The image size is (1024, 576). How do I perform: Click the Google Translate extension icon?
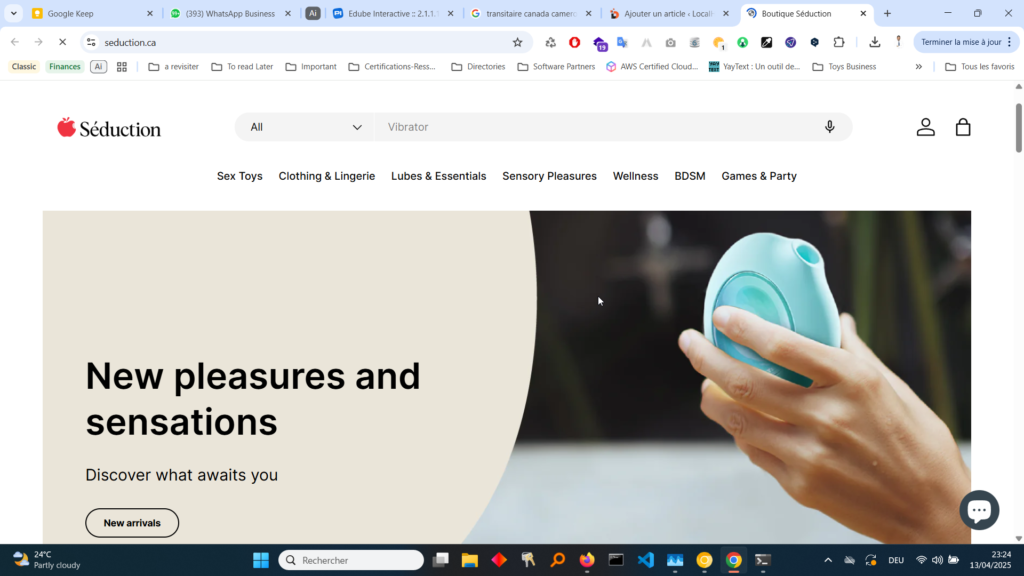[622, 42]
